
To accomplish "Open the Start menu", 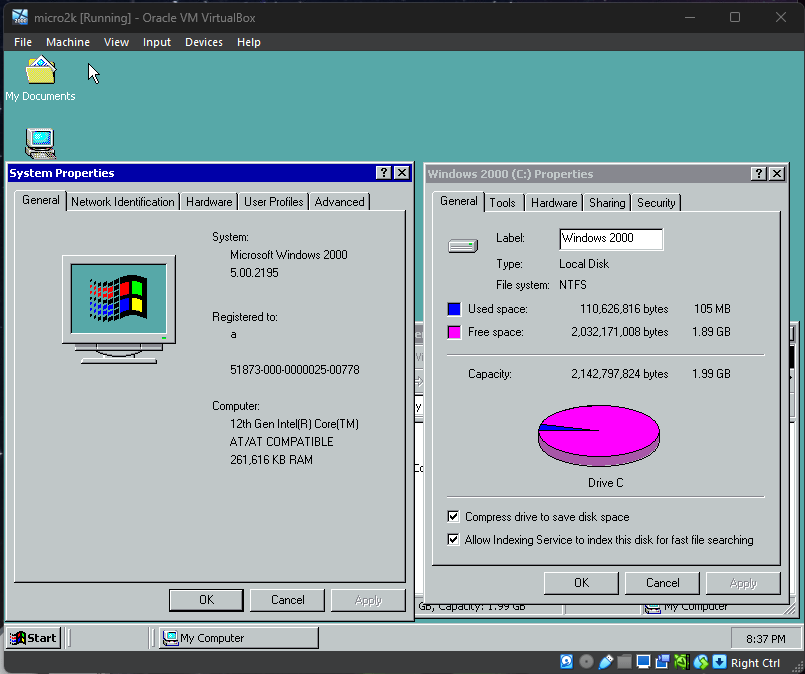I will click(33, 638).
